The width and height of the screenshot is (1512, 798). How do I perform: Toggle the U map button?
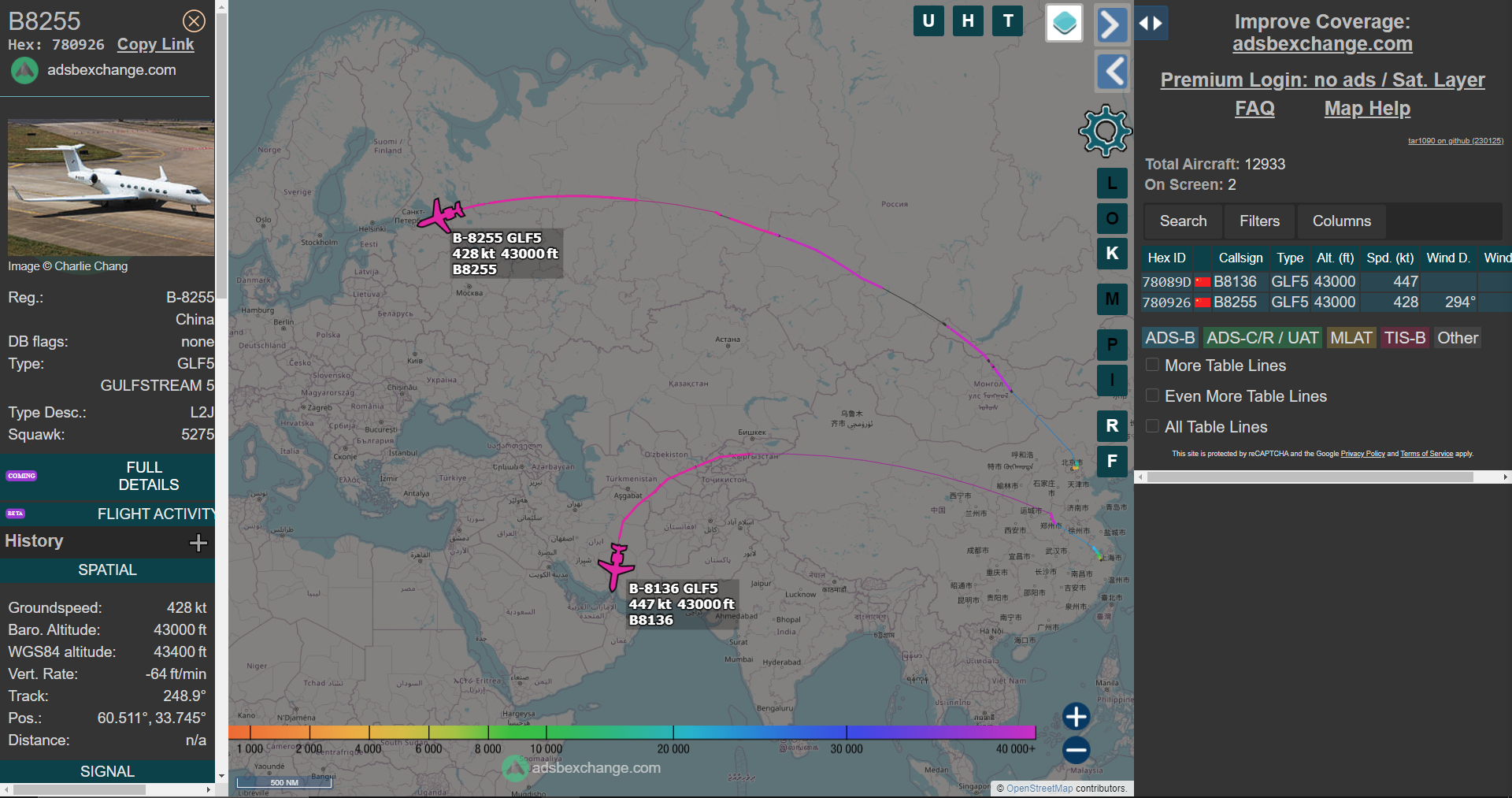click(x=928, y=21)
